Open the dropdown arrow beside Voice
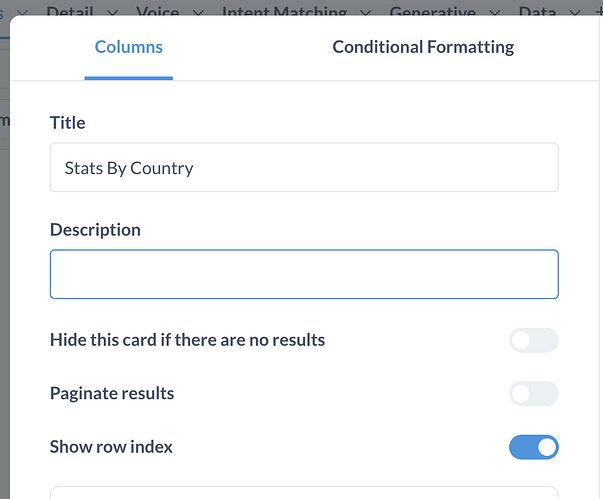Viewport: 603px width, 499px height. [x=198, y=12]
